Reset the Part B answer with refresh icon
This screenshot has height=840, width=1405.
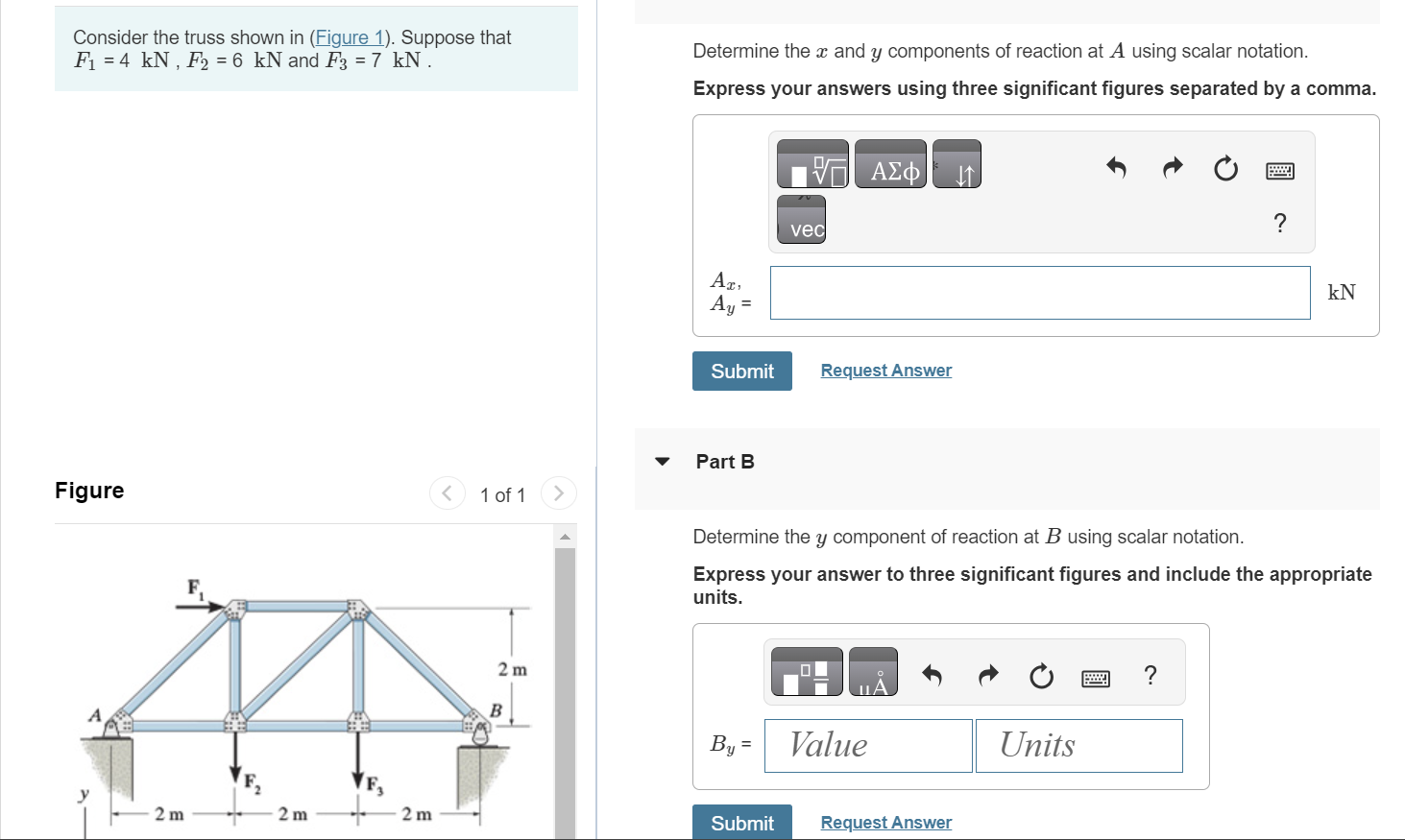click(x=1042, y=676)
